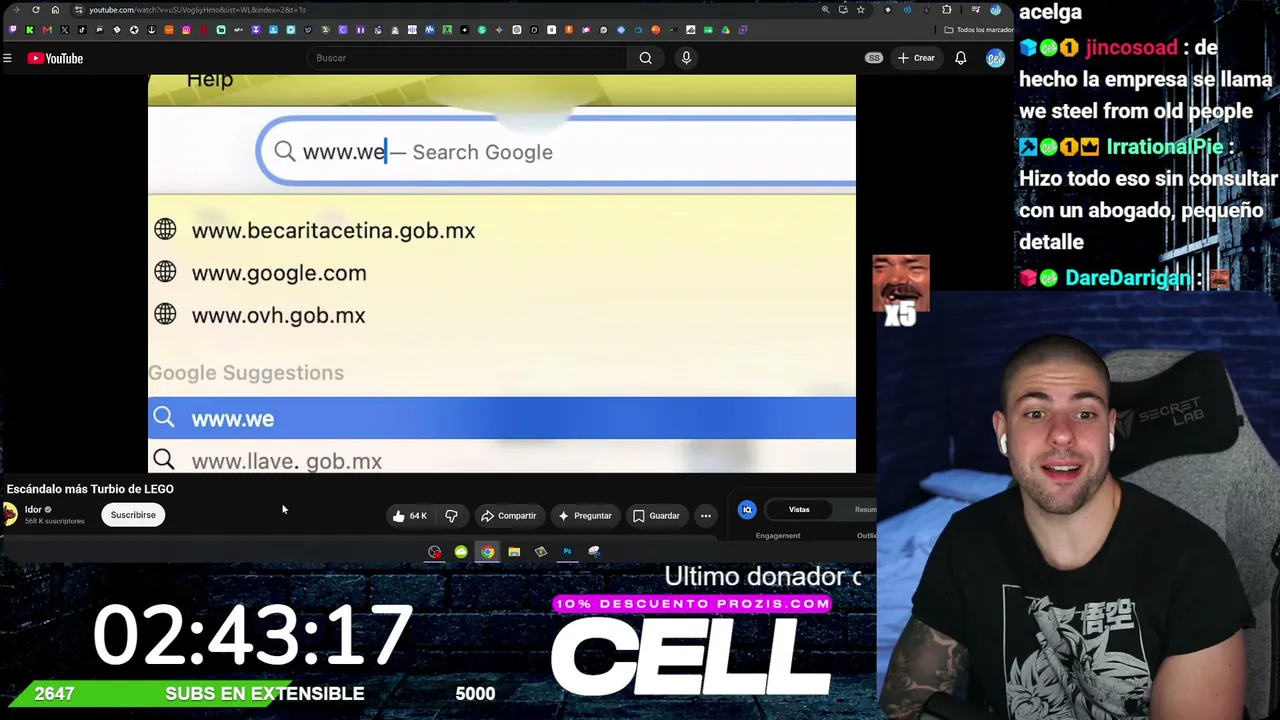Click the zoom icon in address bar

(825, 10)
